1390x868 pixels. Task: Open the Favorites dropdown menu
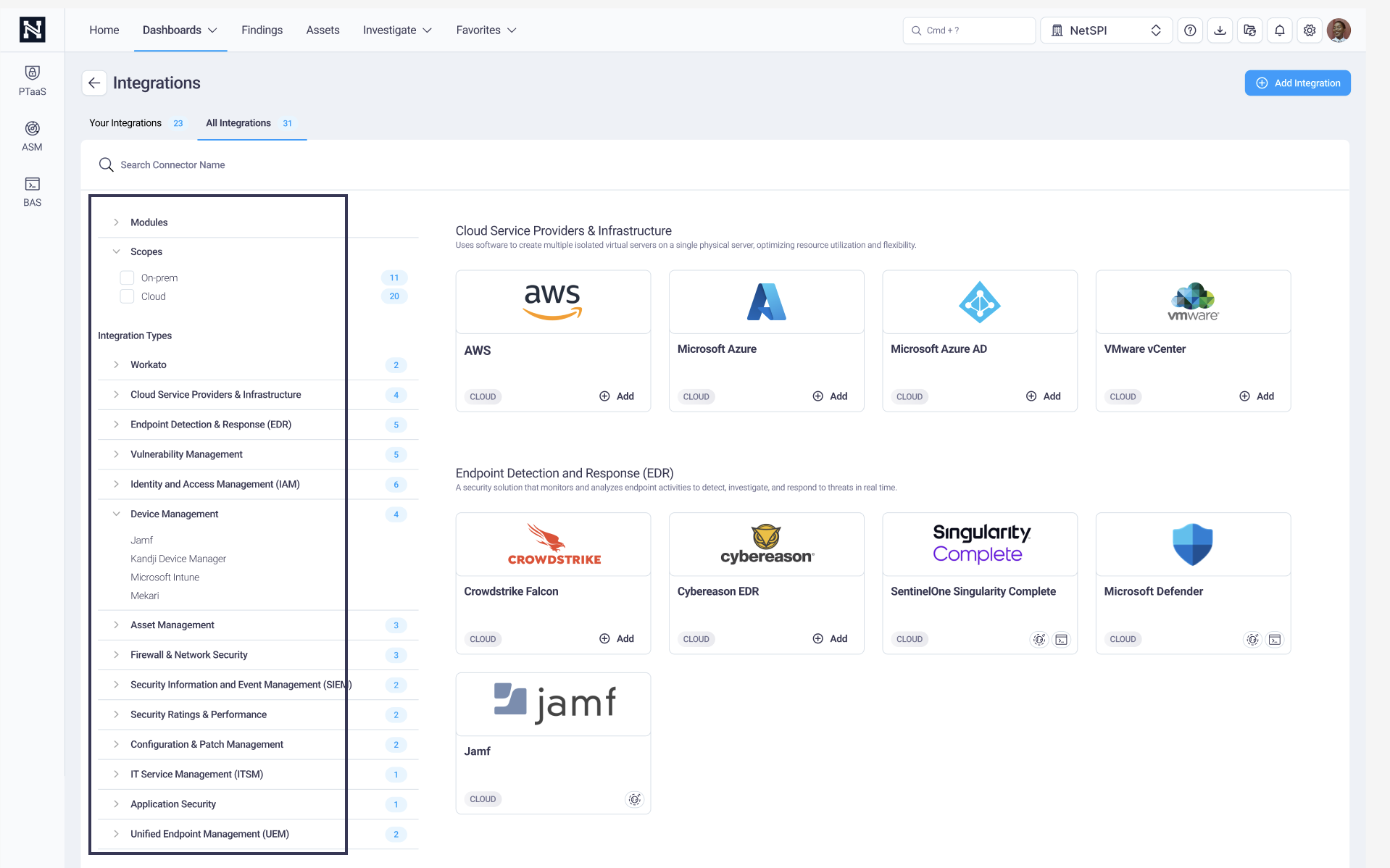(x=486, y=30)
